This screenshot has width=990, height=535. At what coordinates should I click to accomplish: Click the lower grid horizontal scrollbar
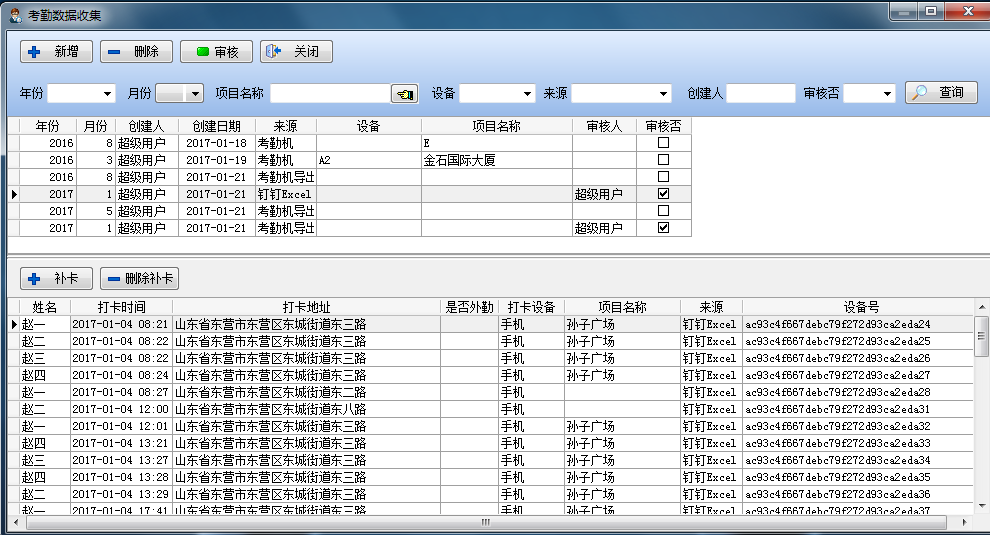coord(485,522)
